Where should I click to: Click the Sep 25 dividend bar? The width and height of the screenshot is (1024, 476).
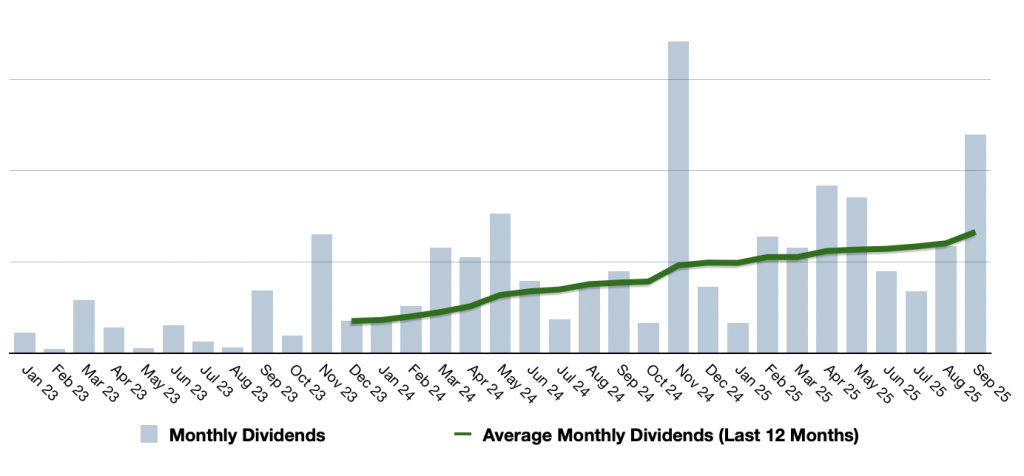pos(976,243)
